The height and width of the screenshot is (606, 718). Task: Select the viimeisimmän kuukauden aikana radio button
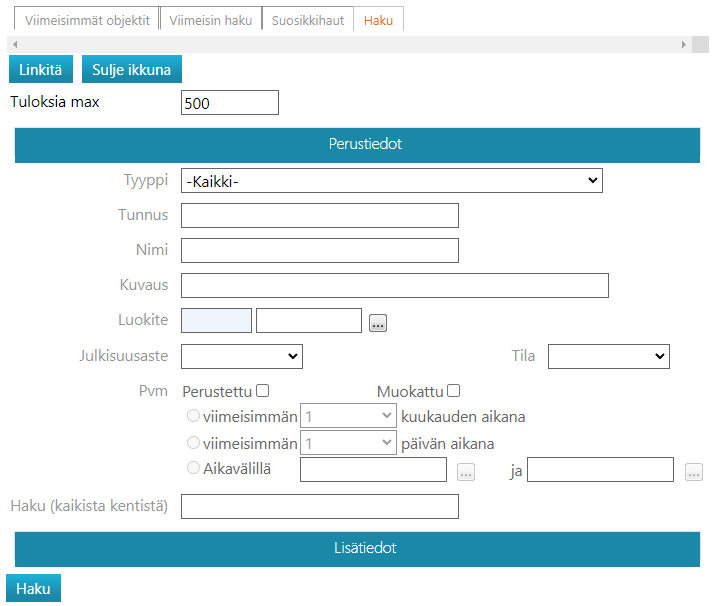pyautogui.click(x=194, y=417)
